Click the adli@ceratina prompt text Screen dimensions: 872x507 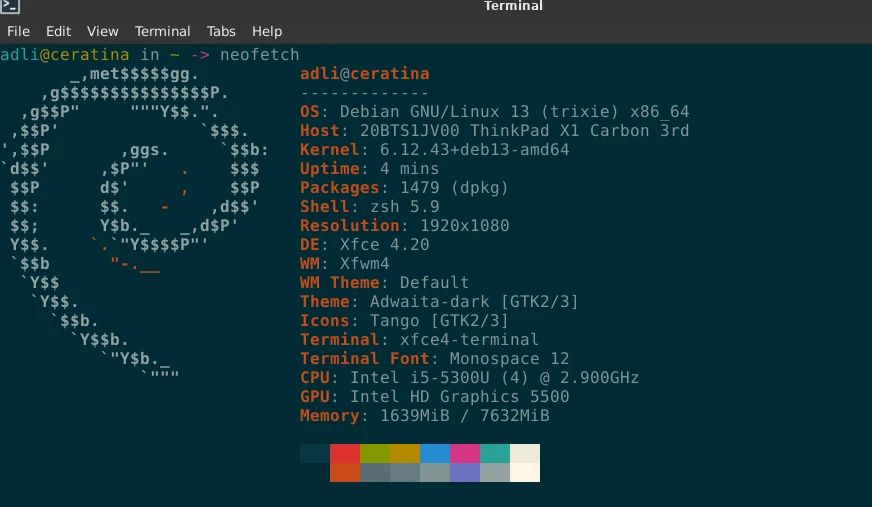tap(65, 54)
